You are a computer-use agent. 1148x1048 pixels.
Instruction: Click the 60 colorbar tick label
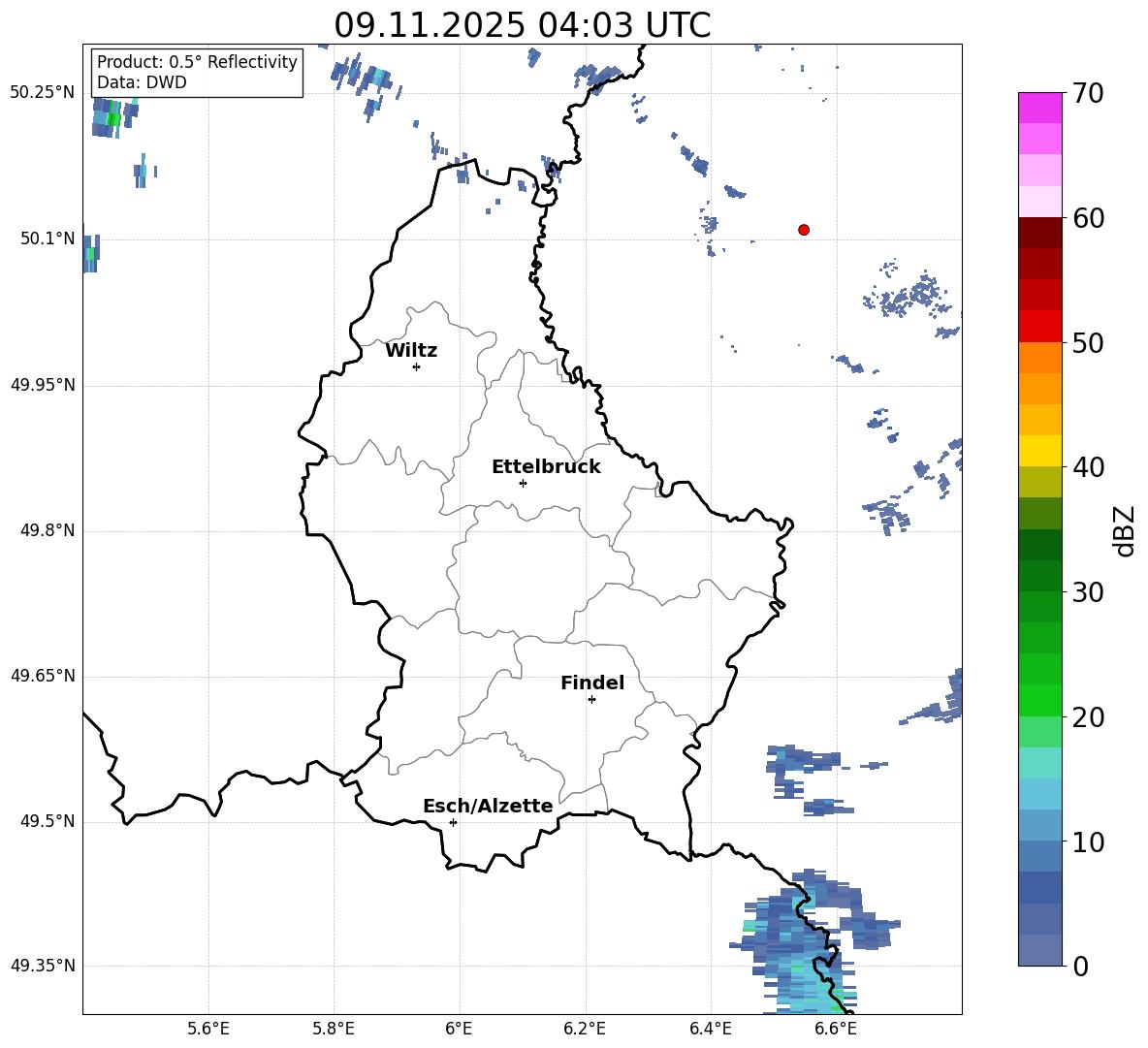pyautogui.click(x=1088, y=218)
